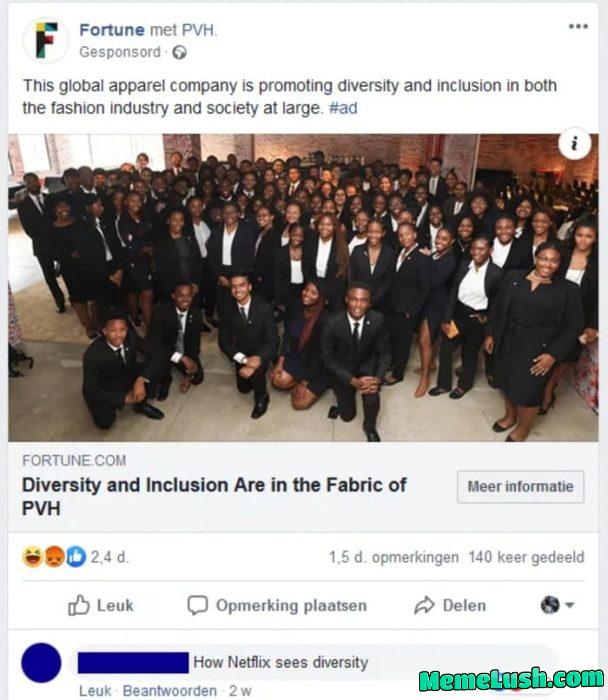Screen dimensions: 608x700
Task: Click Beantwoorden to reply to comment
Action: coord(168,691)
